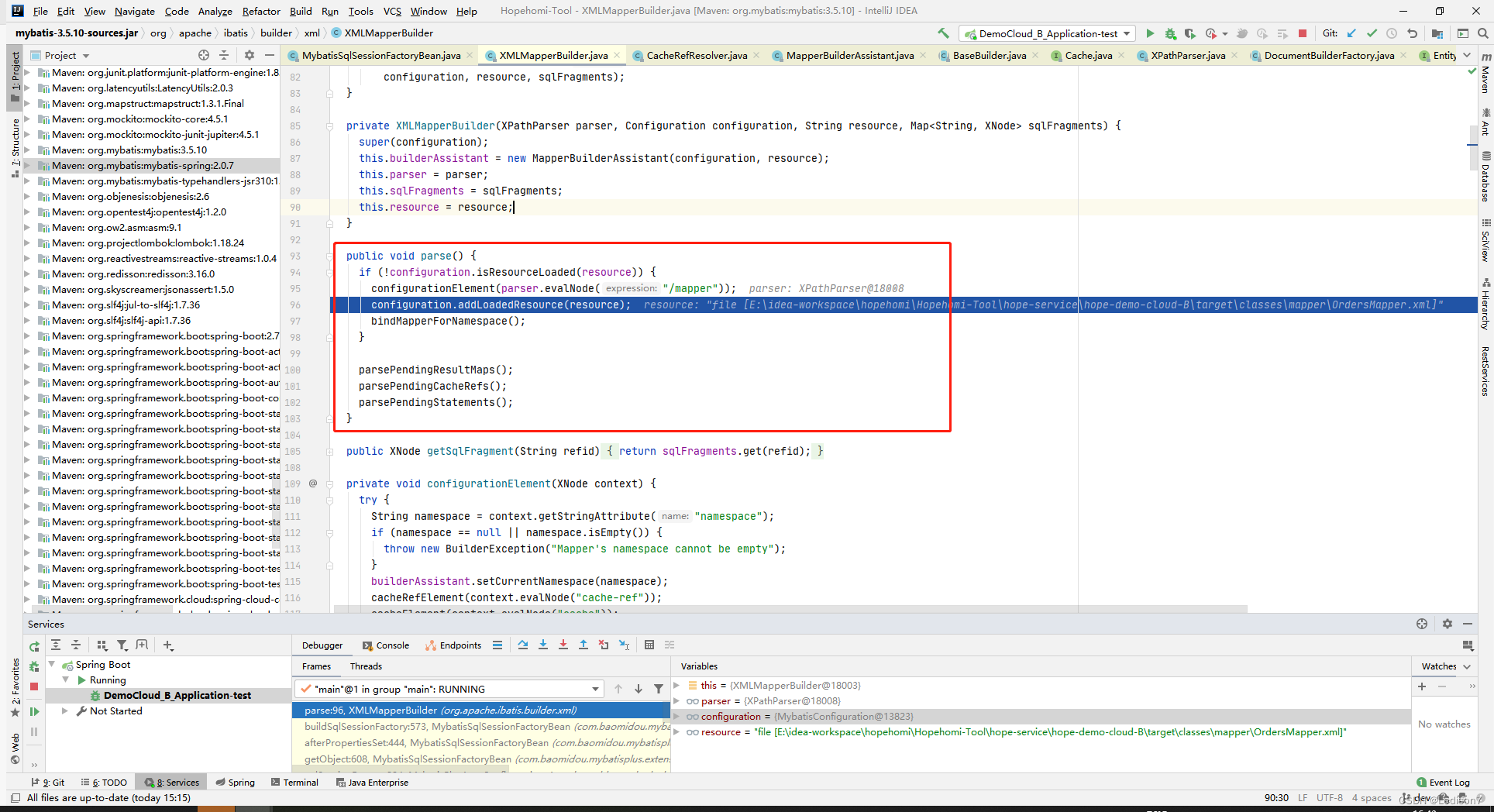
Task: Open the VCS menu
Action: tap(392, 11)
